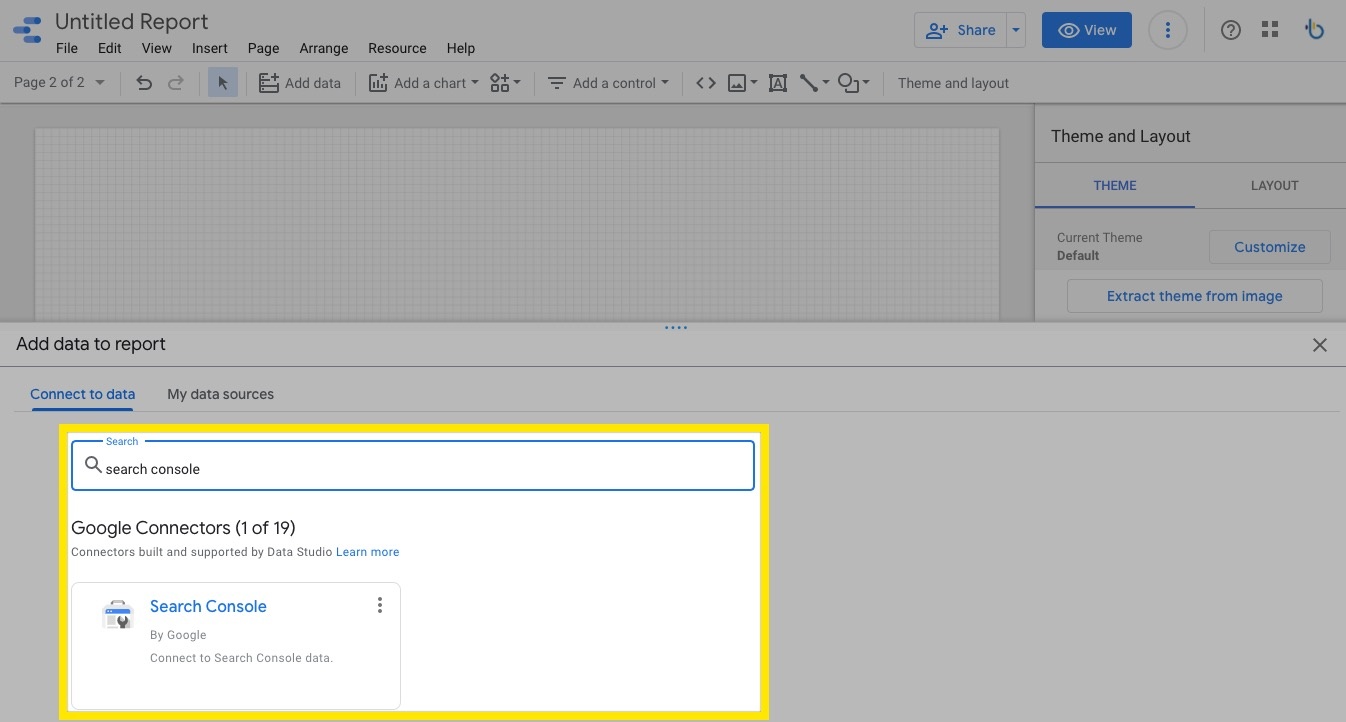Open the Line tool dropdown
The image size is (1346, 722).
pos(814,83)
